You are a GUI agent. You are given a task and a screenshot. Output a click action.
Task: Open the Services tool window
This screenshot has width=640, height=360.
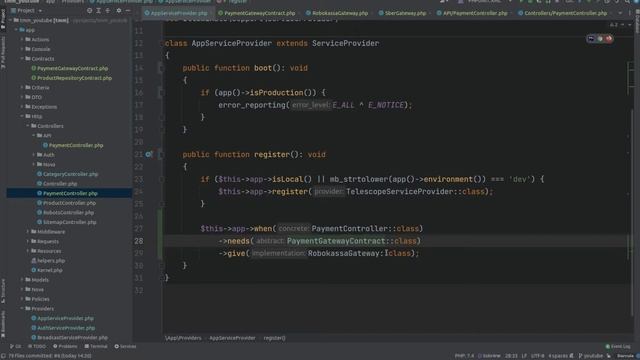[125, 347]
